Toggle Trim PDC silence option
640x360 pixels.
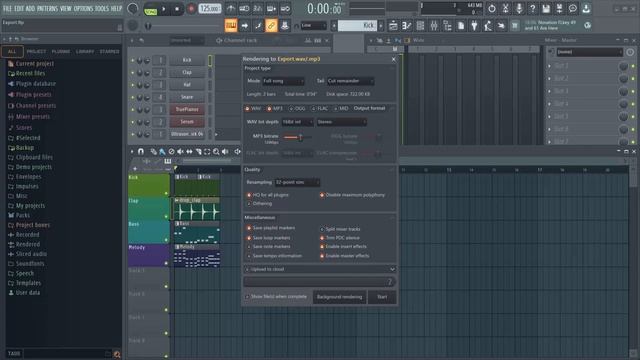pos(322,238)
